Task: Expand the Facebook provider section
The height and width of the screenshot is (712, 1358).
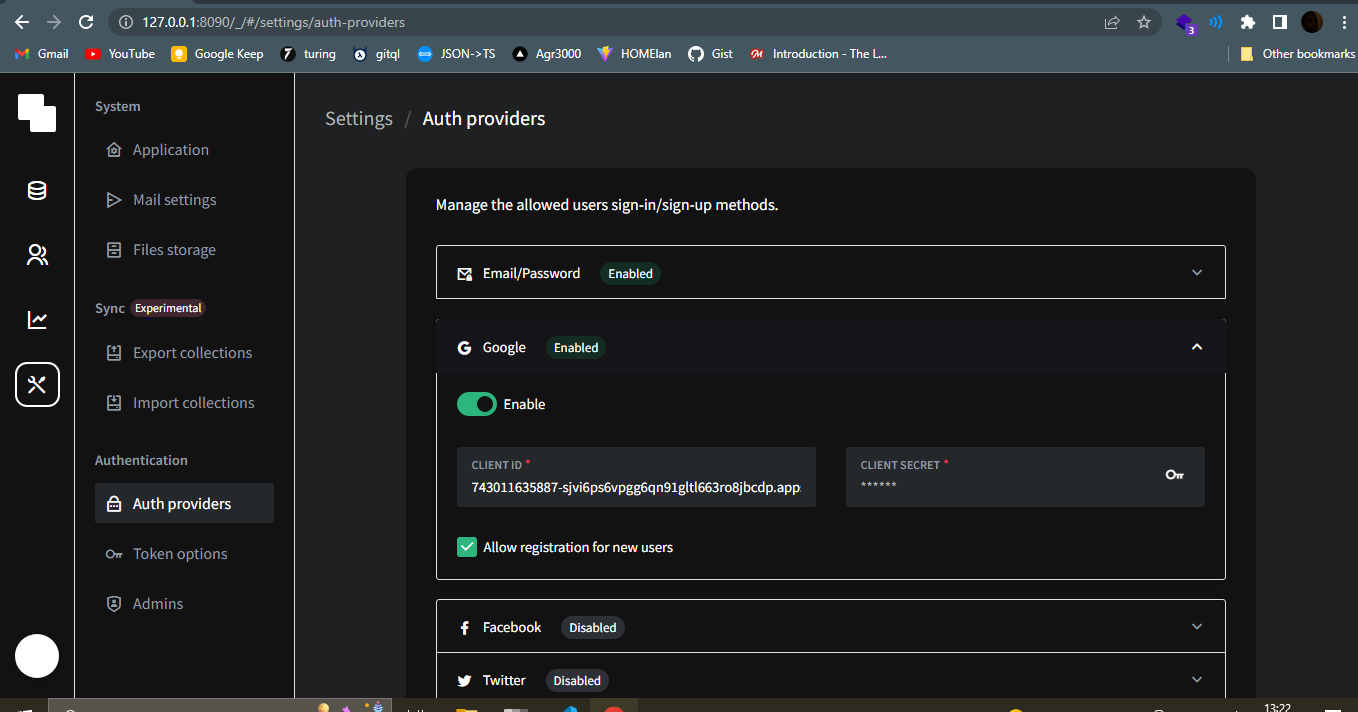Action: 831,626
